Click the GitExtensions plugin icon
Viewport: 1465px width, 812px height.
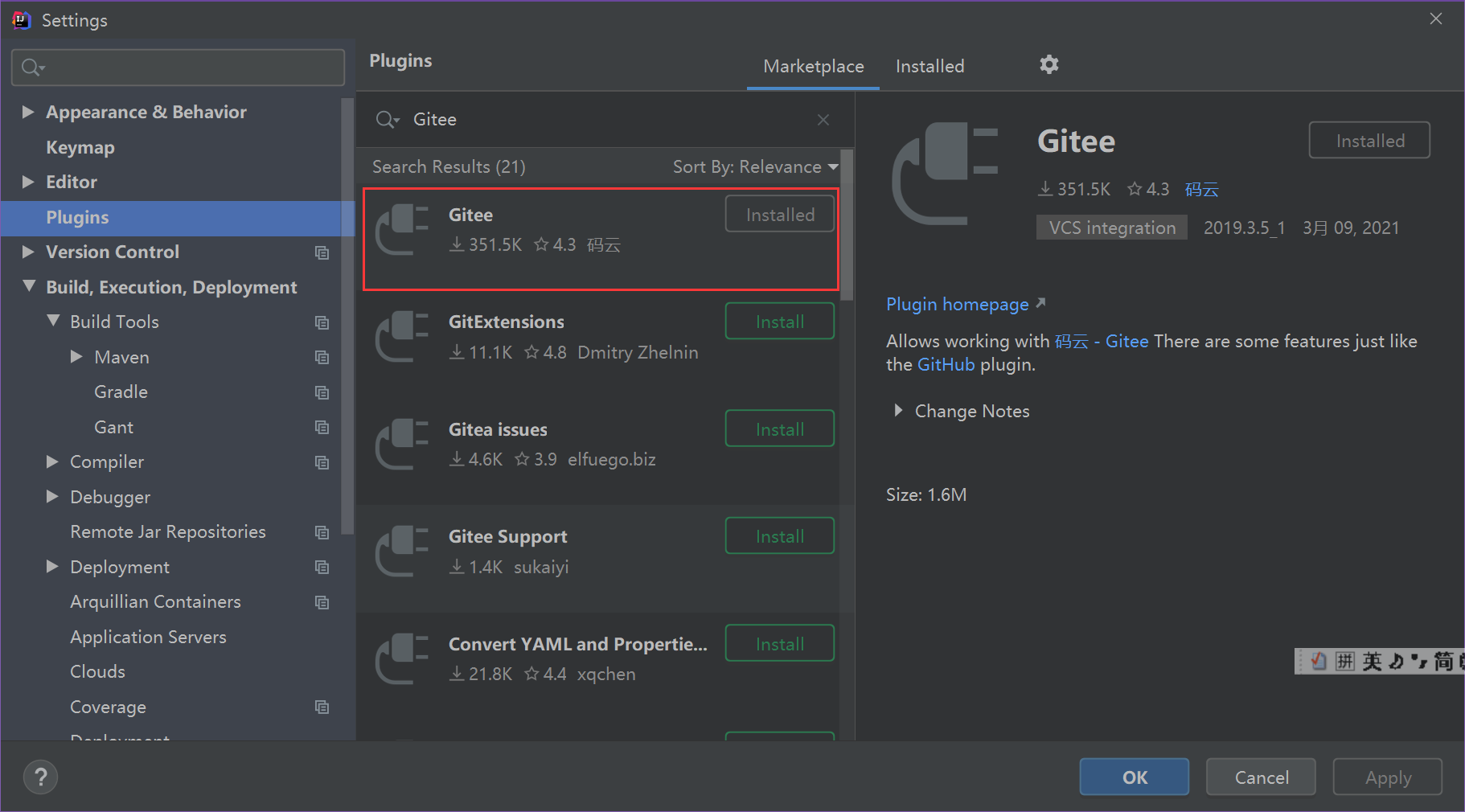402,337
